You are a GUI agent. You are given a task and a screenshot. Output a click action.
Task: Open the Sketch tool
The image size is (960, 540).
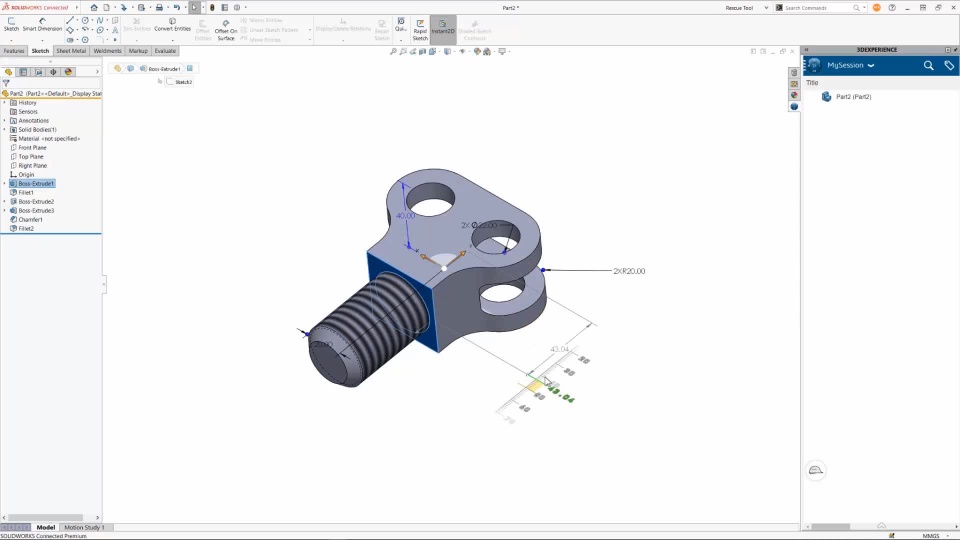[11, 24]
